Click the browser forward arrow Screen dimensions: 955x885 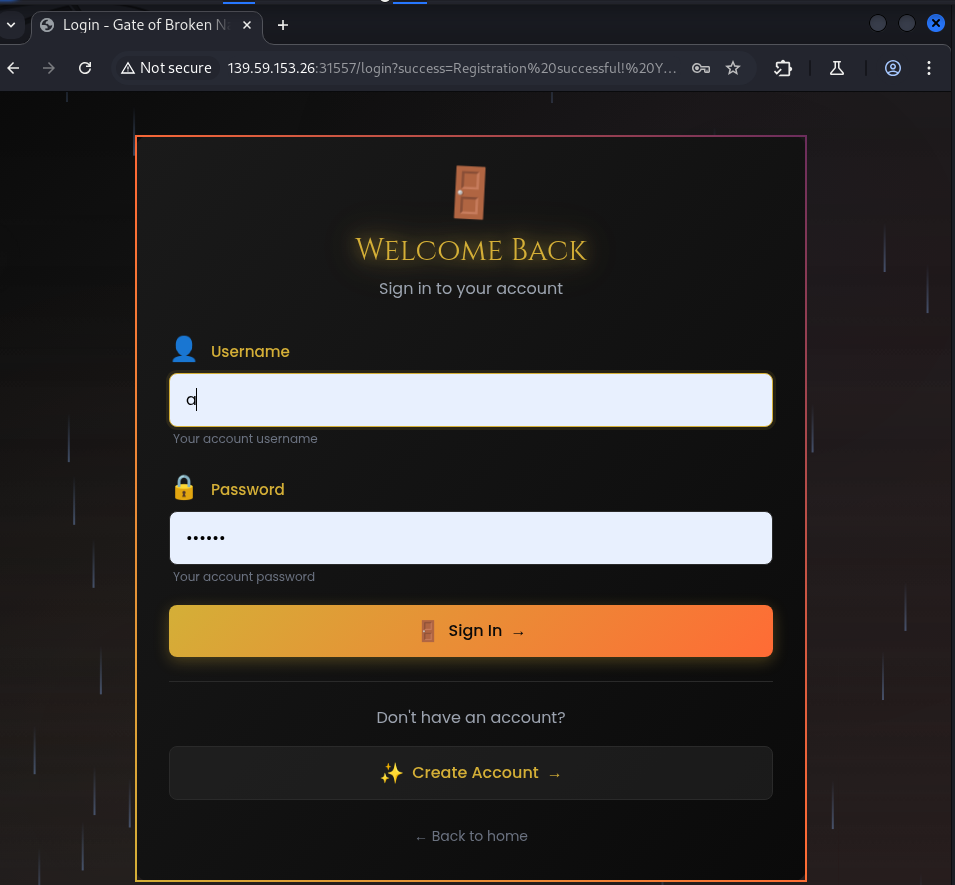point(49,68)
